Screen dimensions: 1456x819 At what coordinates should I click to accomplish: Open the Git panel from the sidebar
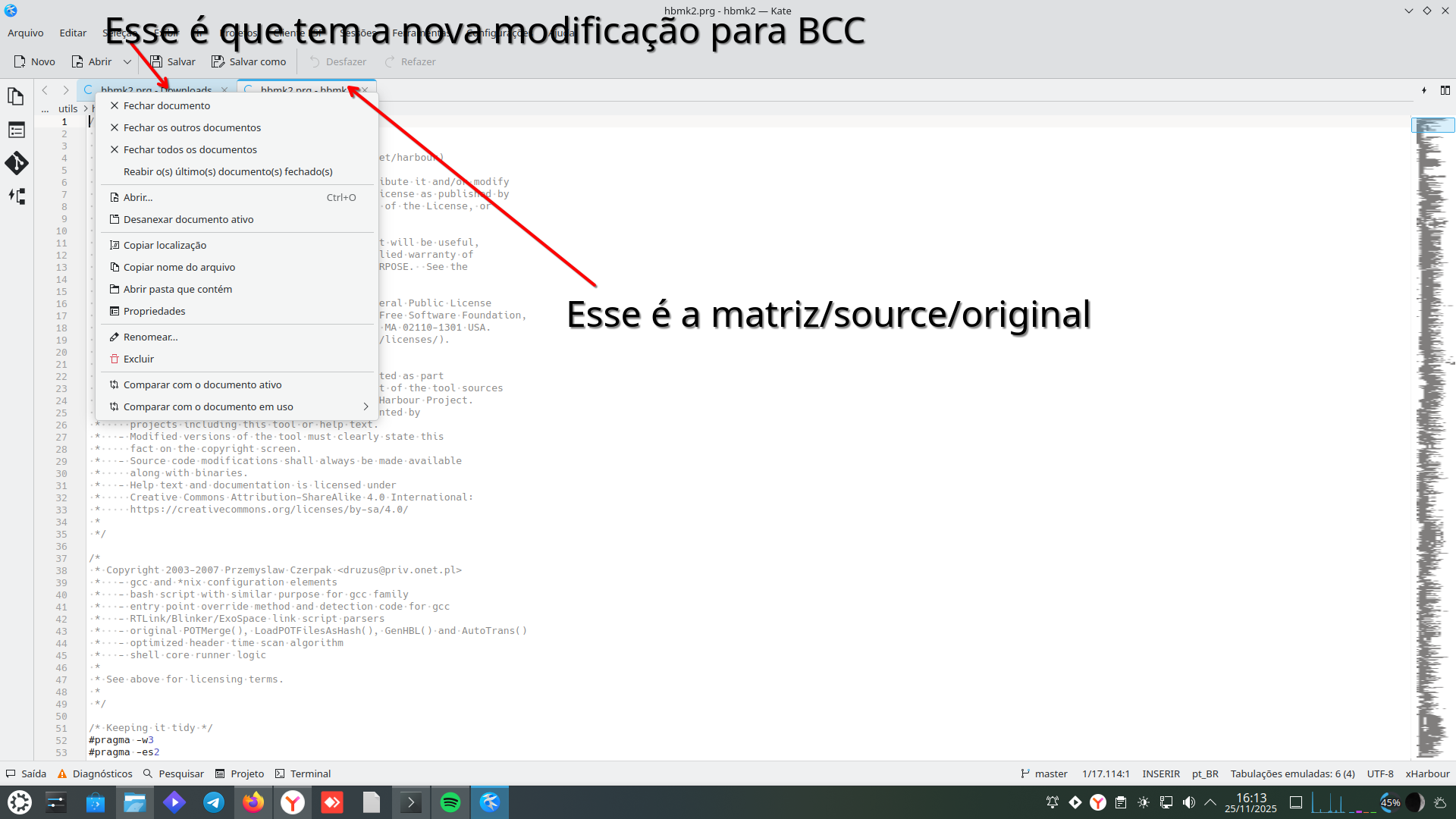(x=16, y=163)
